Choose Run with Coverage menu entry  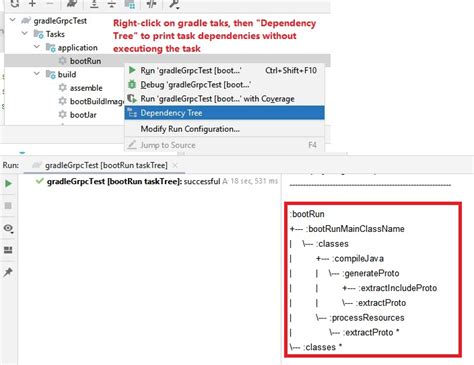(224, 99)
